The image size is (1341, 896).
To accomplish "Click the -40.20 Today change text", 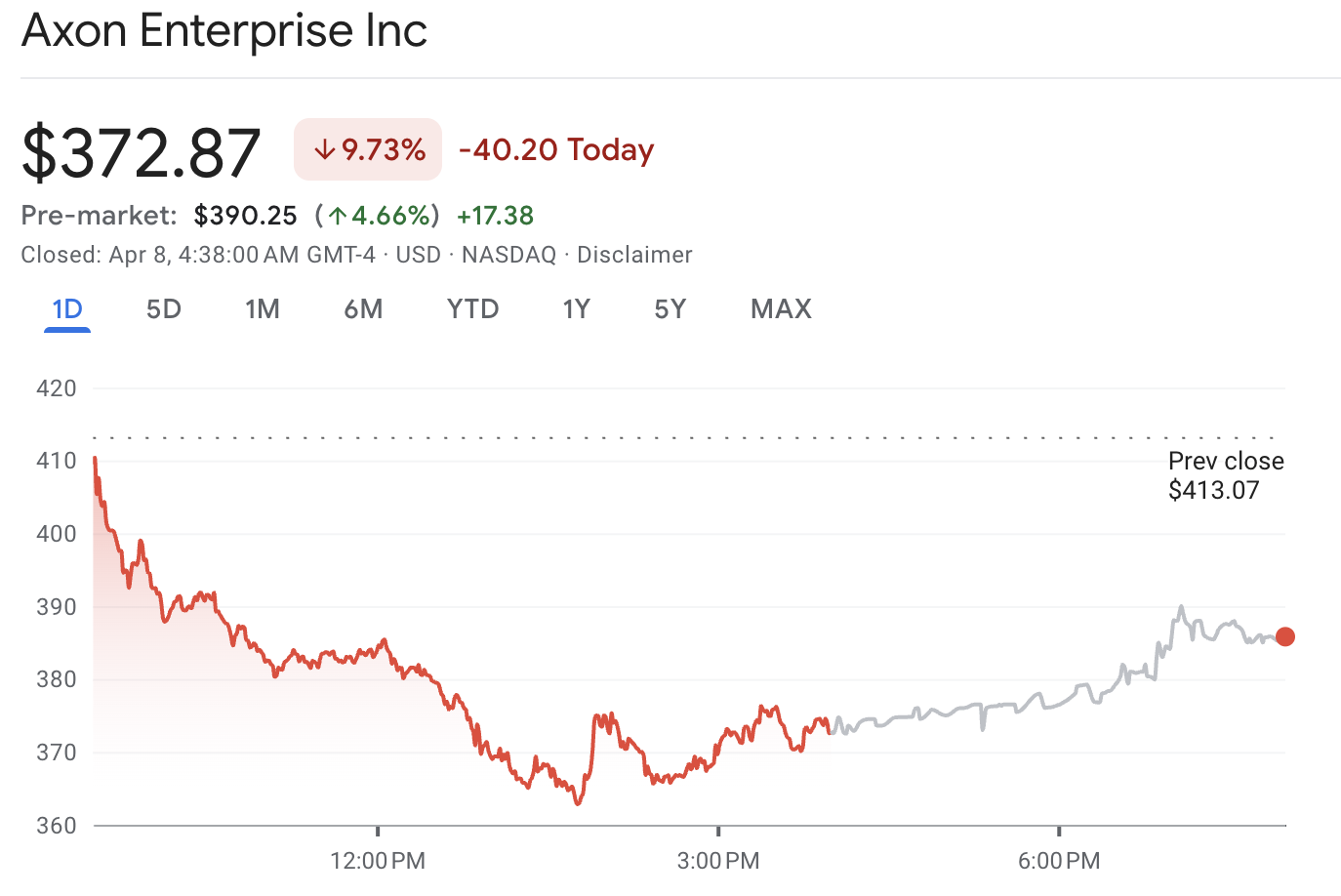I will (556, 150).
